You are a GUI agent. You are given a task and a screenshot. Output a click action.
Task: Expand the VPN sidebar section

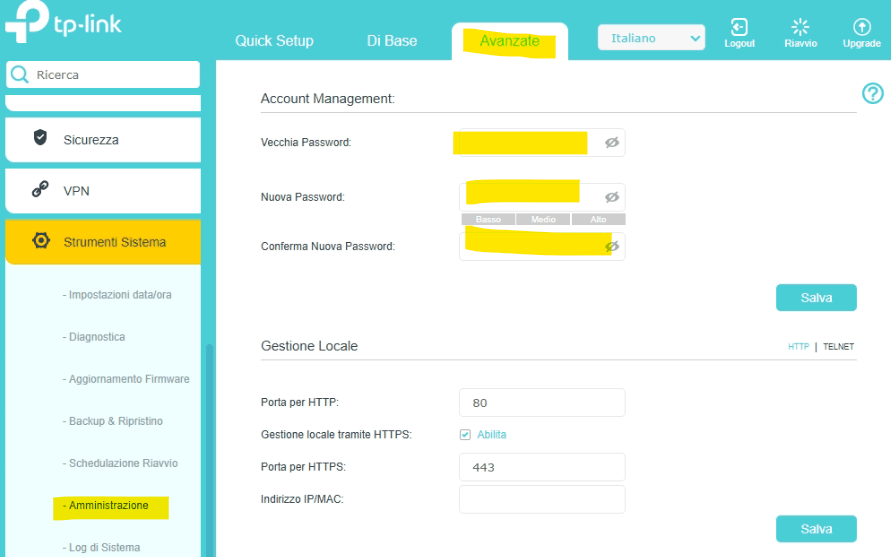103,190
